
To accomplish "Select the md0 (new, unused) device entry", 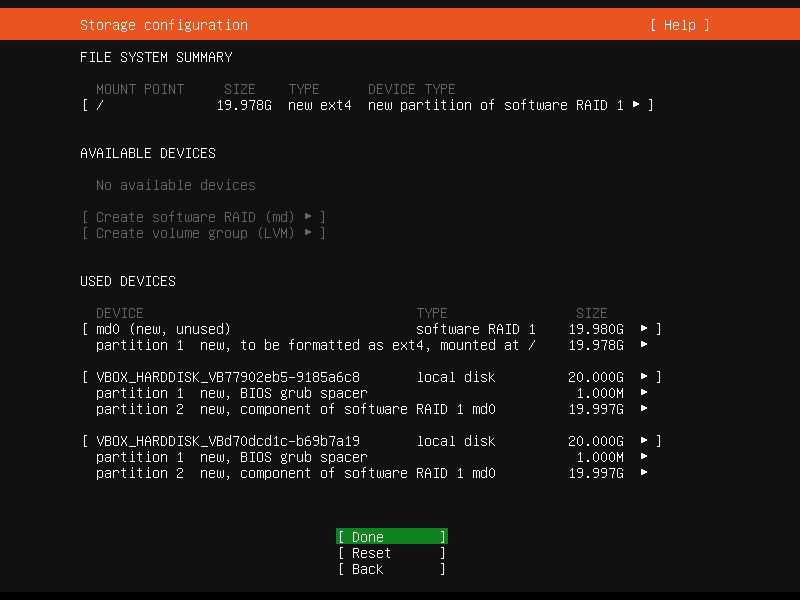I will click(163, 329).
